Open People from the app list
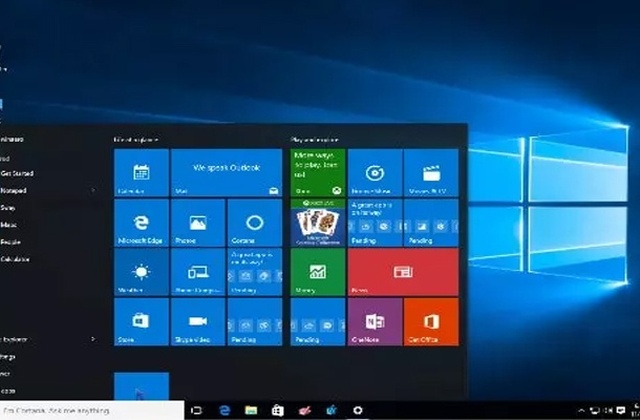 tap(11, 242)
